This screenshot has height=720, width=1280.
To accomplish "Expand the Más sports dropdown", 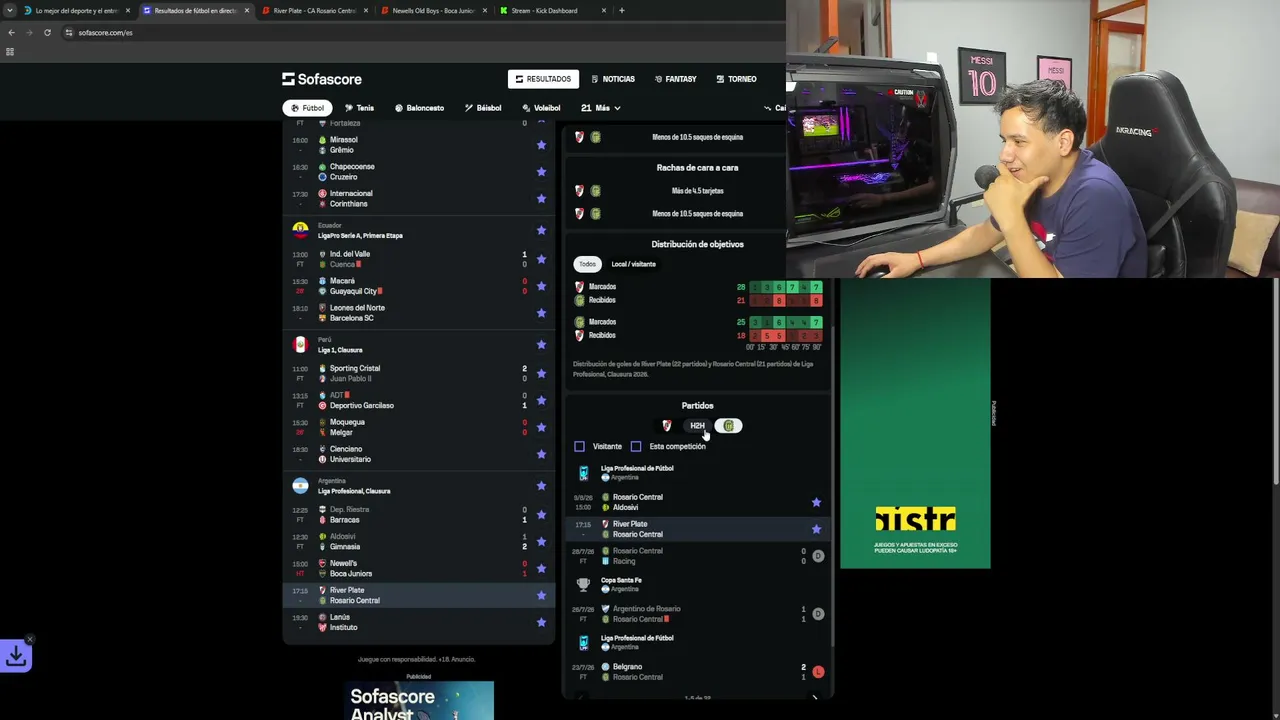I will [x=601, y=108].
